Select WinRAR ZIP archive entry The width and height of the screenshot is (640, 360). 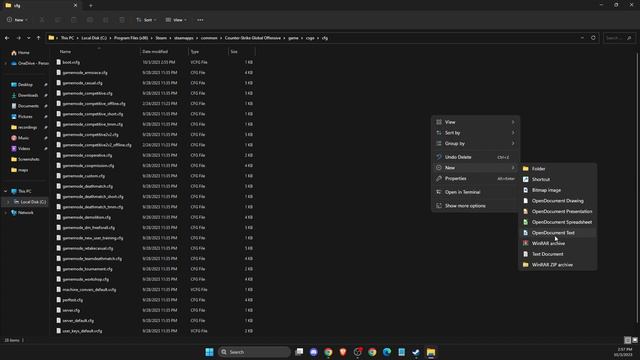pyautogui.click(x=557, y=264)
